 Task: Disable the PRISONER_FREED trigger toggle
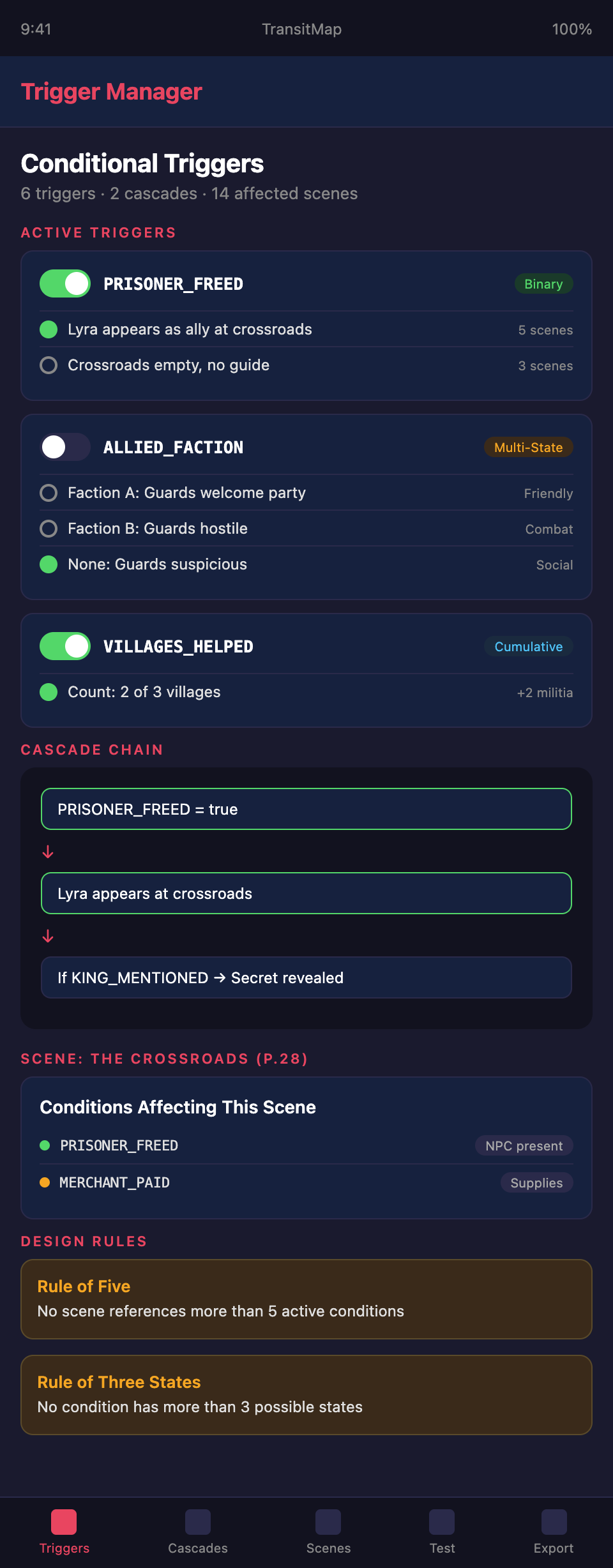[65, 283]
